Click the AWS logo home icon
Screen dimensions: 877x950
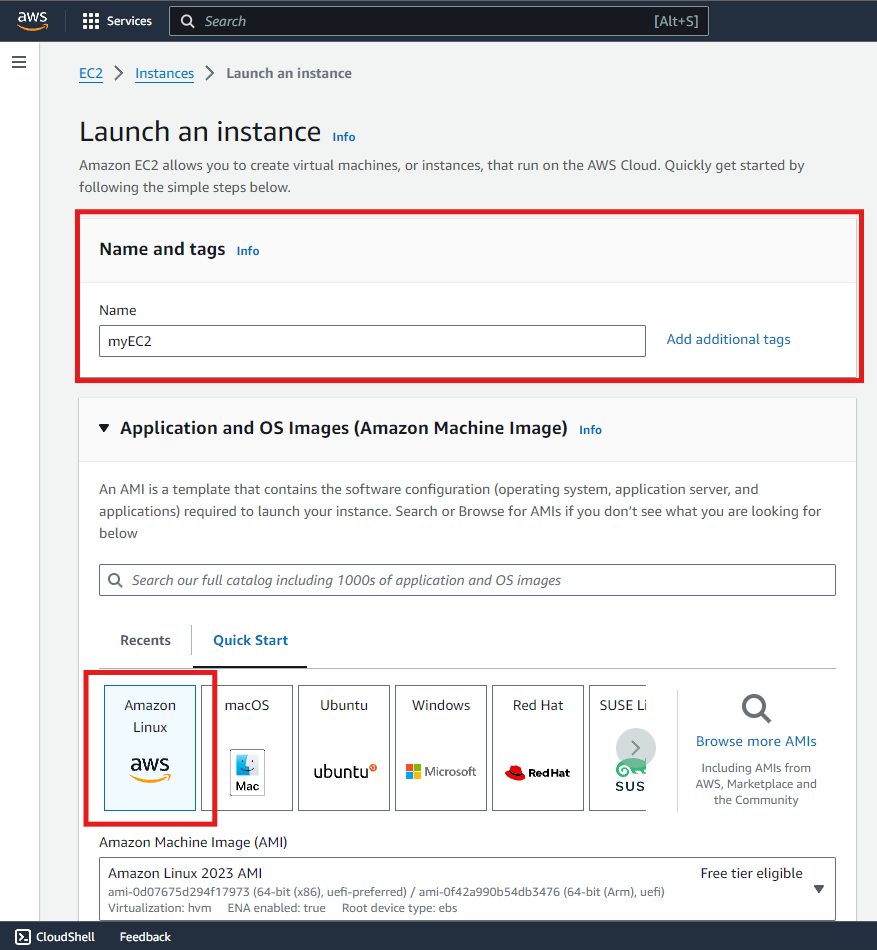tap(32, 21)
